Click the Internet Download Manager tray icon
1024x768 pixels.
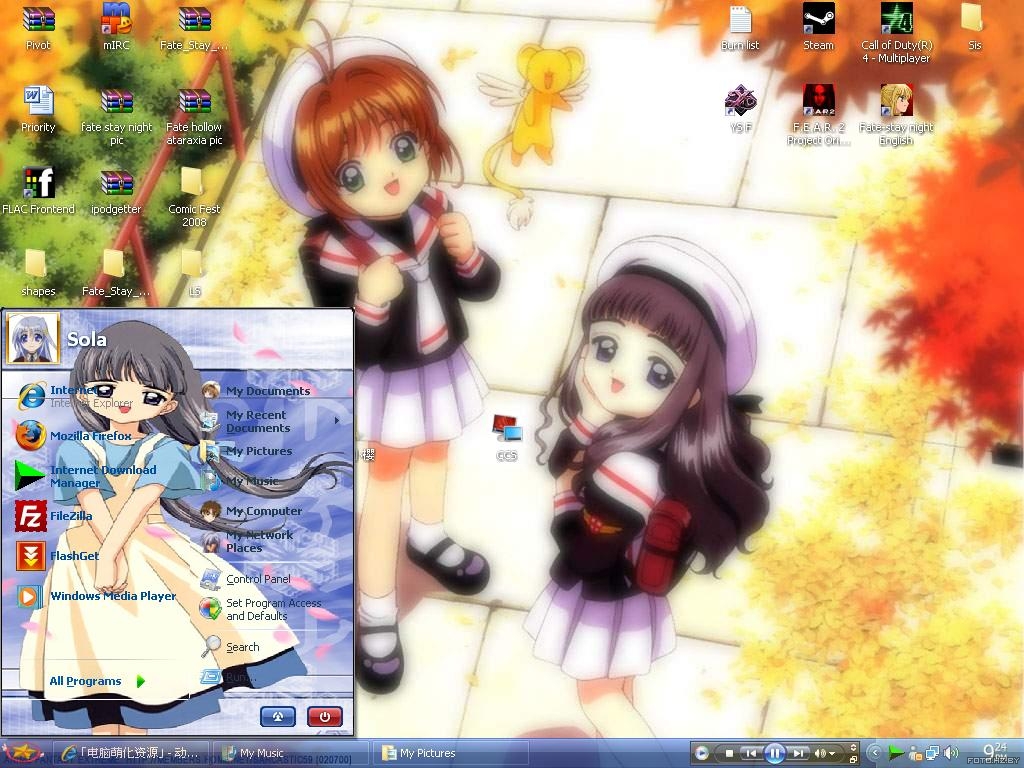(897, 753)
